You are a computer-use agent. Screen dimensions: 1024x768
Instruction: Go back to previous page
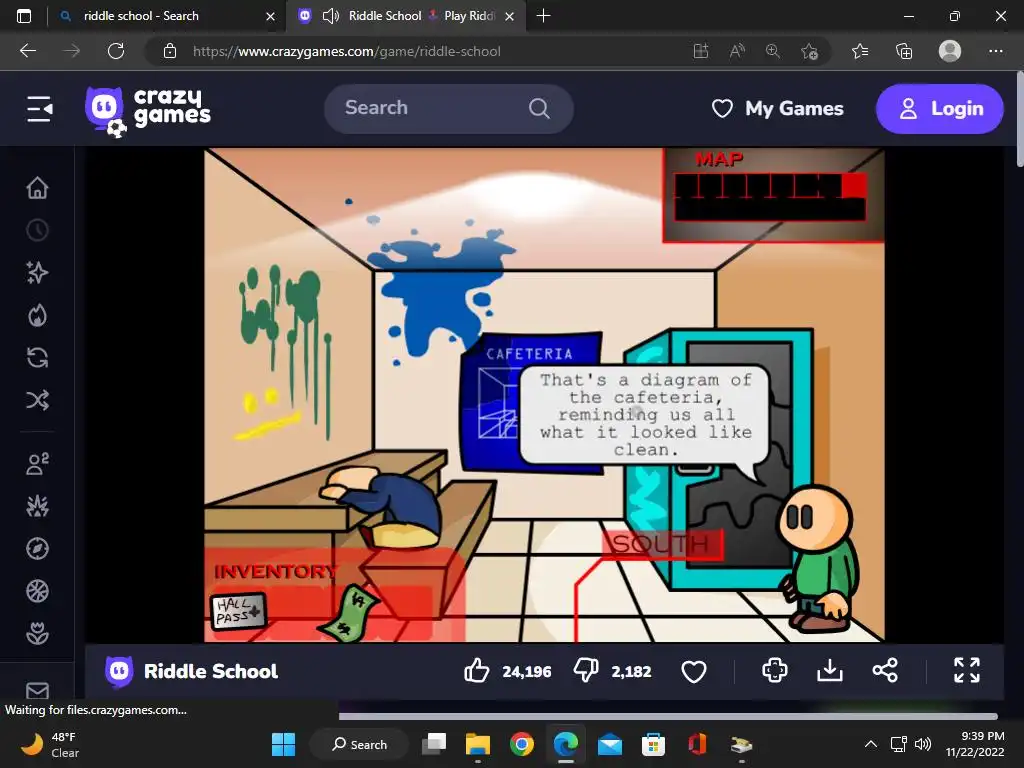point(28,51)
